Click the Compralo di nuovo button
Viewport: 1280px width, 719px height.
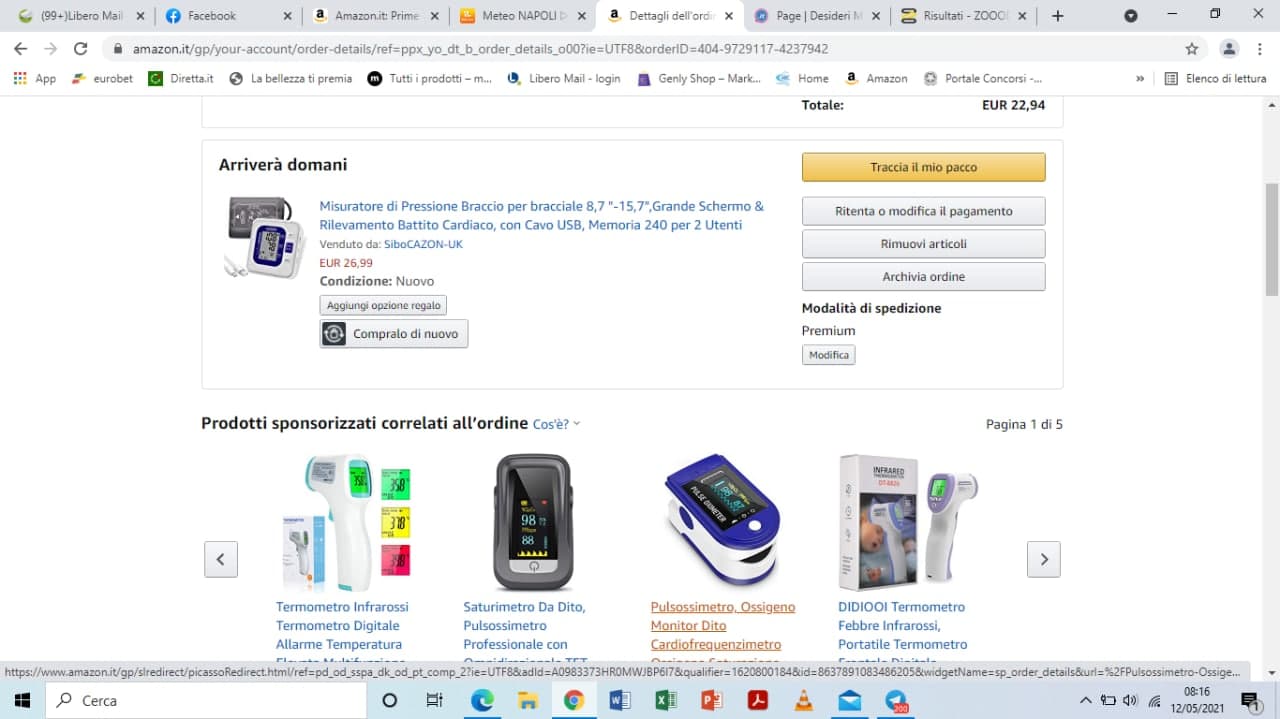(x=394, y=334)
